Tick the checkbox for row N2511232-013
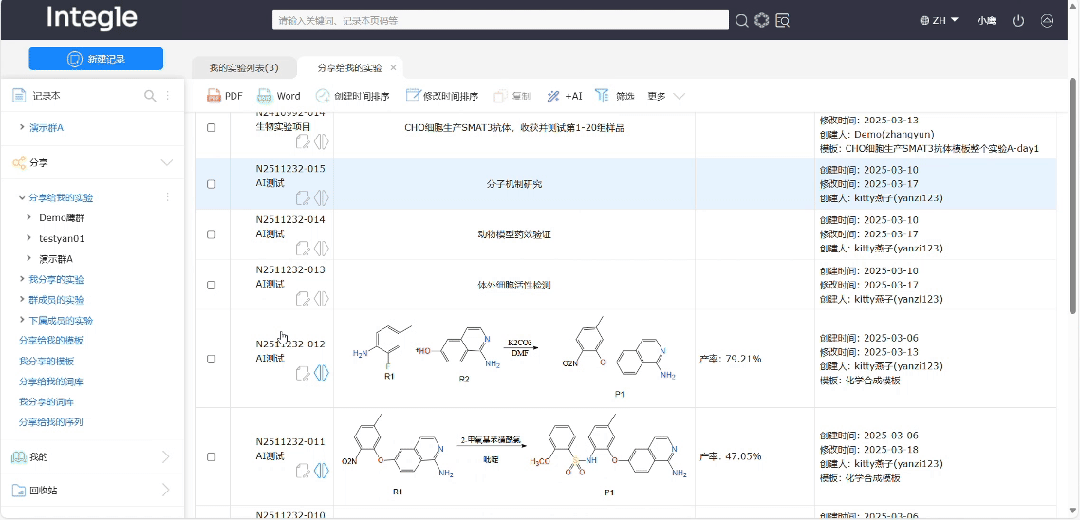Viewport: 1080px width, 520px height. point(211,284)
